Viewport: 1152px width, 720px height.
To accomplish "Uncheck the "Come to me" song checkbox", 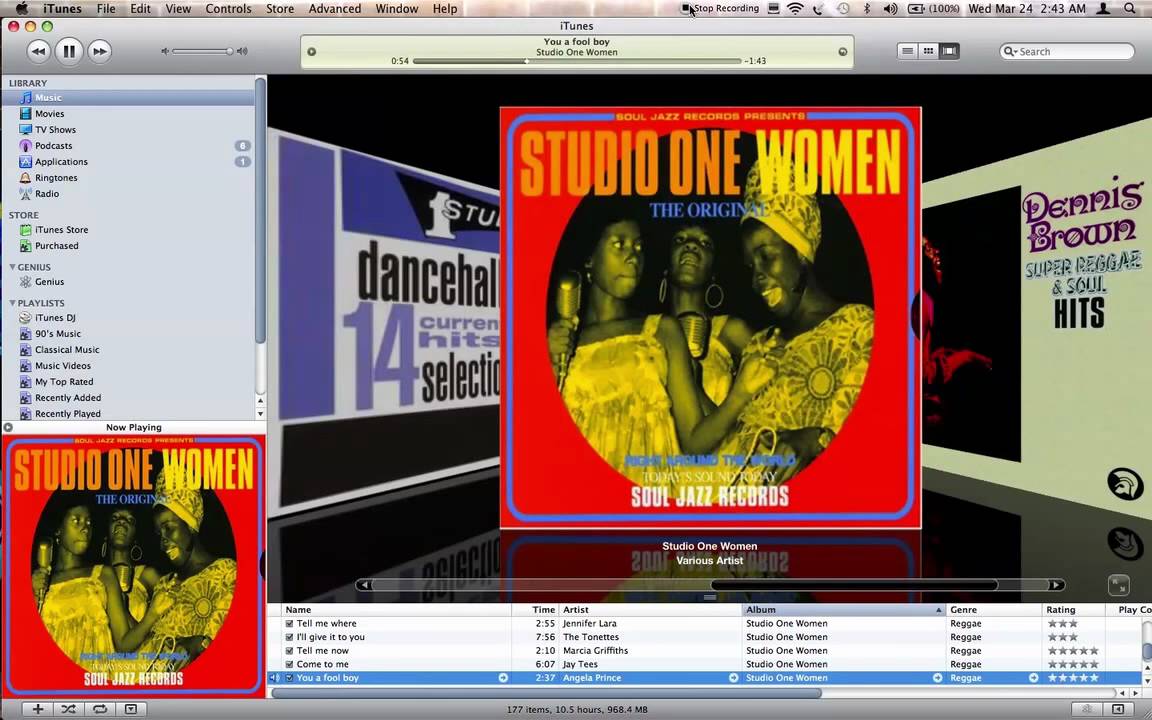I will coord(289,664).
